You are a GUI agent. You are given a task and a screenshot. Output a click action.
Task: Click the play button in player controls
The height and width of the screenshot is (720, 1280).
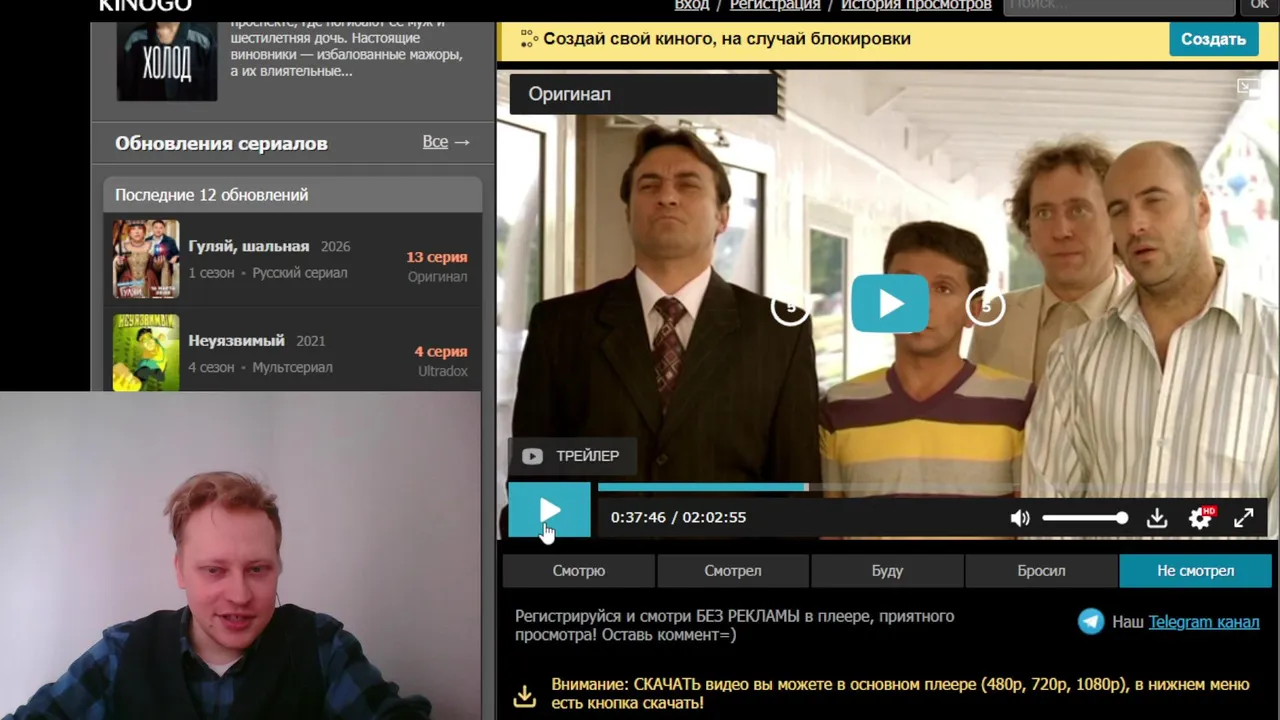pos(549,511)
